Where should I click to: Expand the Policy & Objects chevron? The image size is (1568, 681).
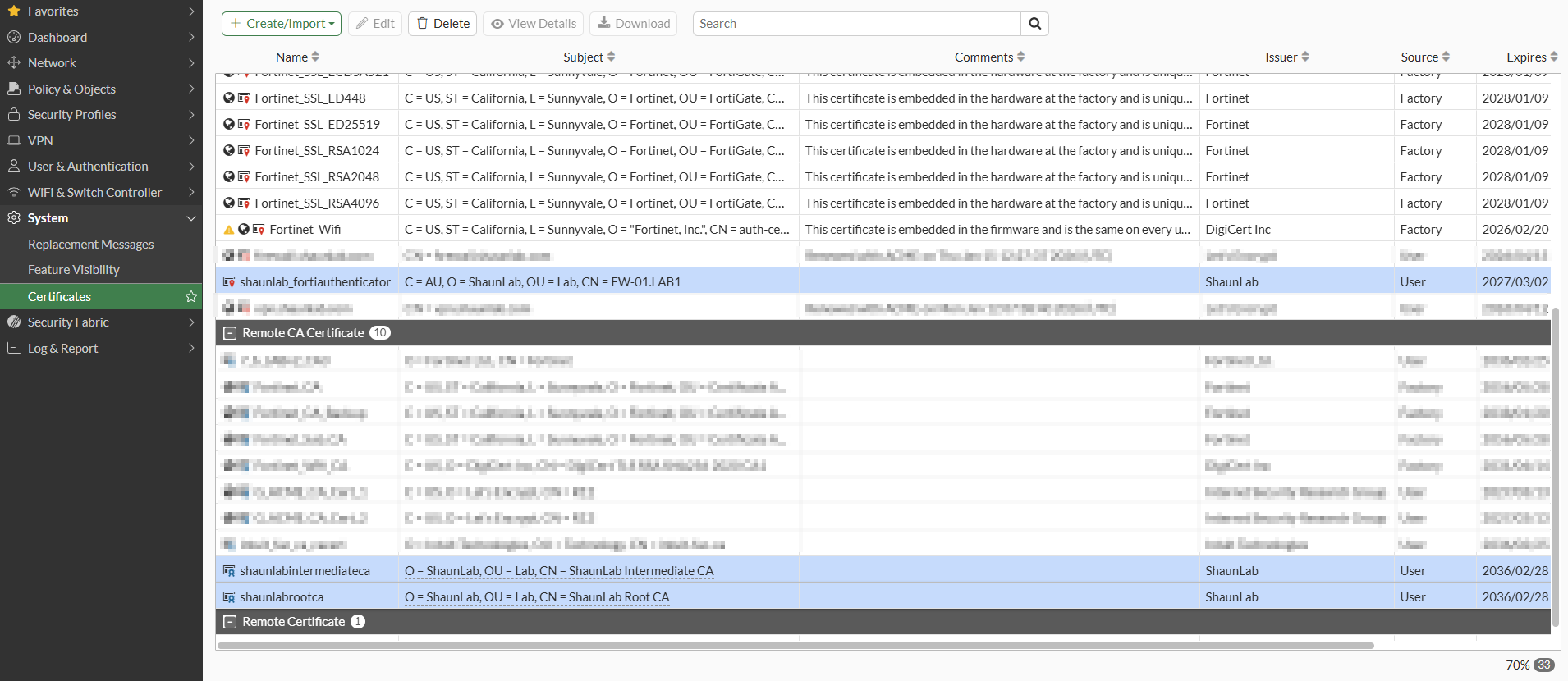(191, 89)
